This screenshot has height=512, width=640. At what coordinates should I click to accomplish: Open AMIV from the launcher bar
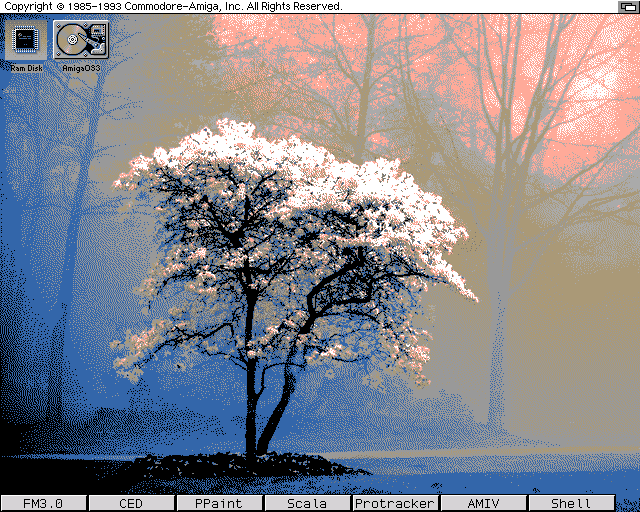click(x=483, y=503)
